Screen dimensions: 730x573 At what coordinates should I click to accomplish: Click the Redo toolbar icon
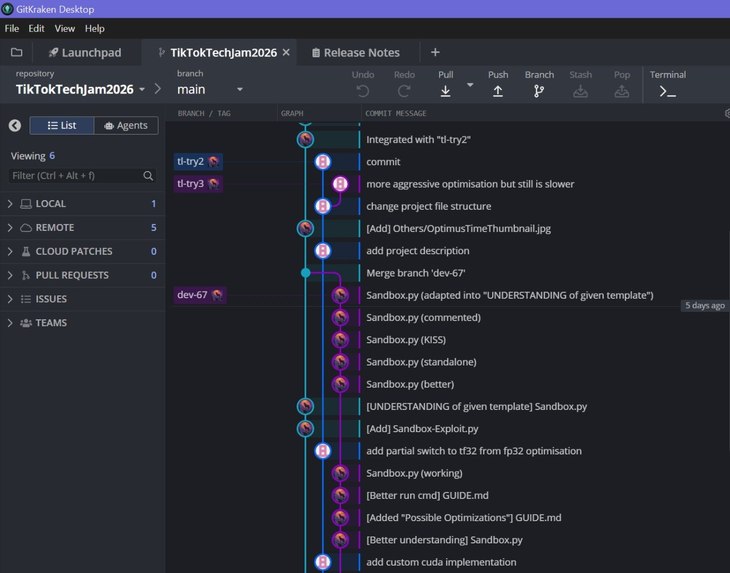pos(404,91)
